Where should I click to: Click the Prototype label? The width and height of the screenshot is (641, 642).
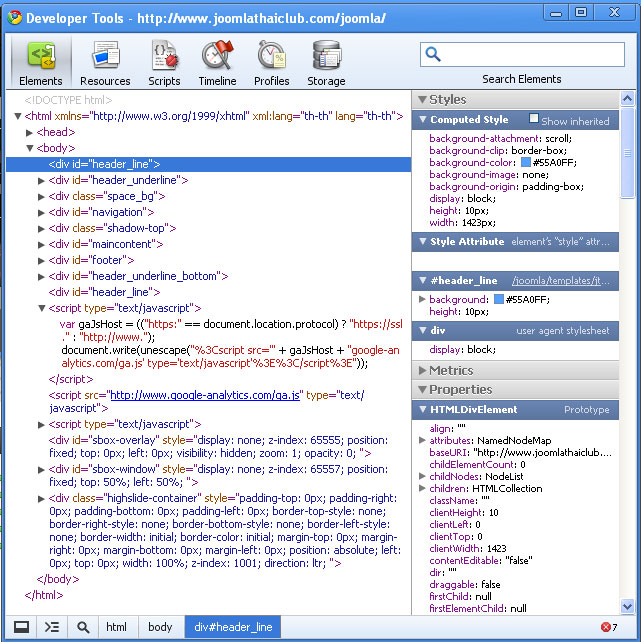[586, 410]
